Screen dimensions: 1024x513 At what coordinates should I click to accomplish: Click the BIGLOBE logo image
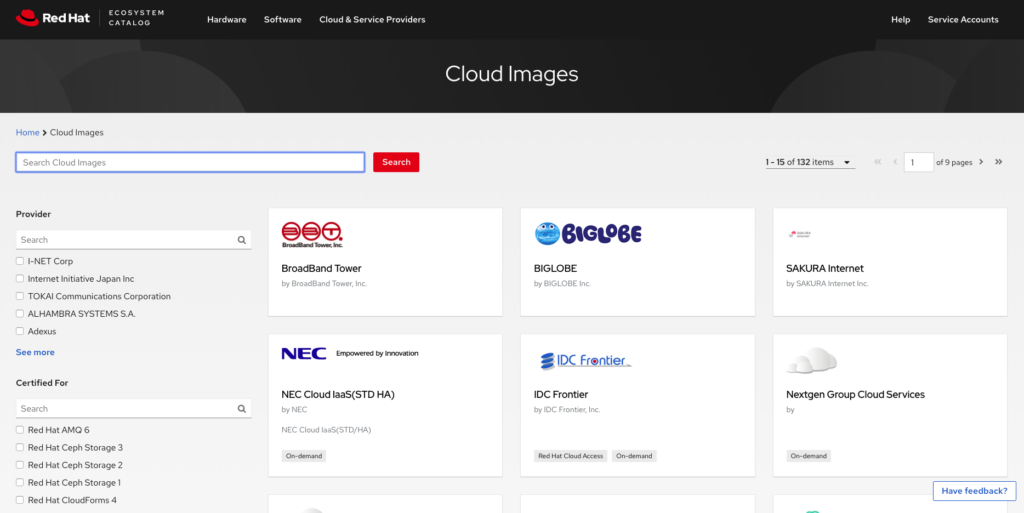coord(588,234)
